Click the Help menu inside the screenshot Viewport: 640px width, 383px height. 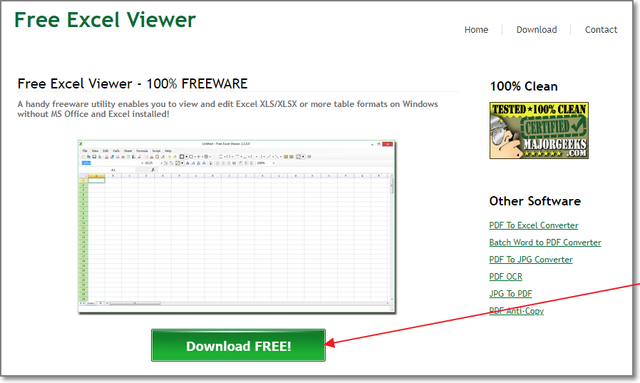[x=168, y=151]
